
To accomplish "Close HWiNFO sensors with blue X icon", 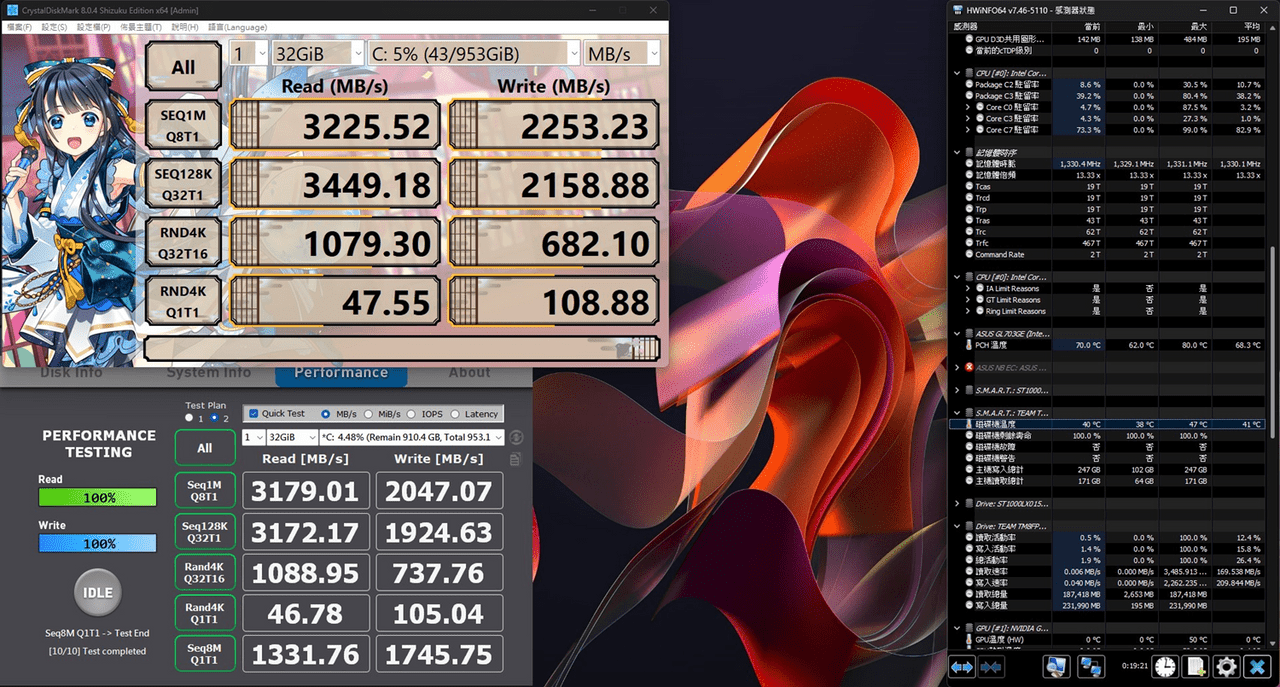I will (1258, 667).
